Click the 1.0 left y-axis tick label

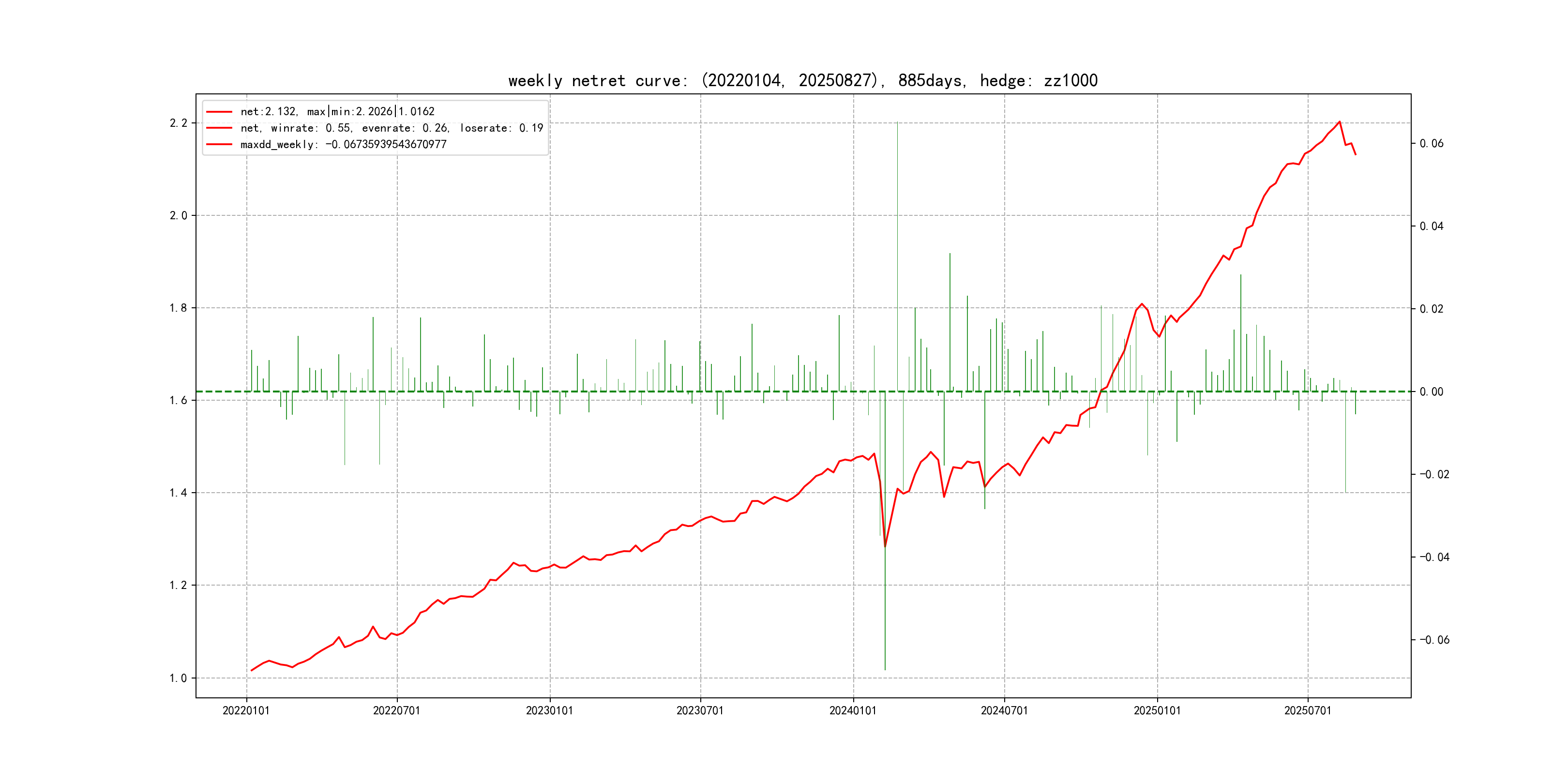[x=179, y=678]
